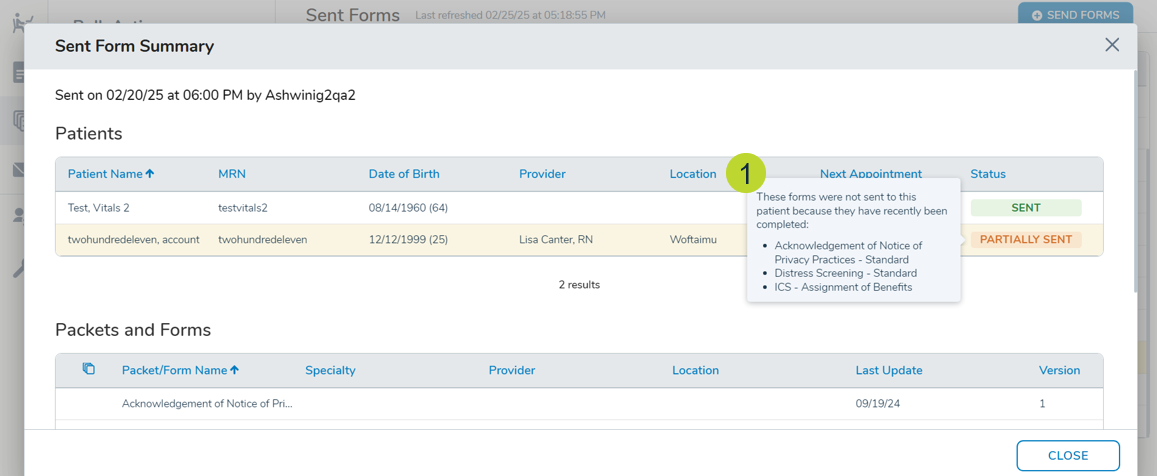Click the app logo icon in the sidebar
Screen dimensions: 1157x476
(x=18, y=22)
